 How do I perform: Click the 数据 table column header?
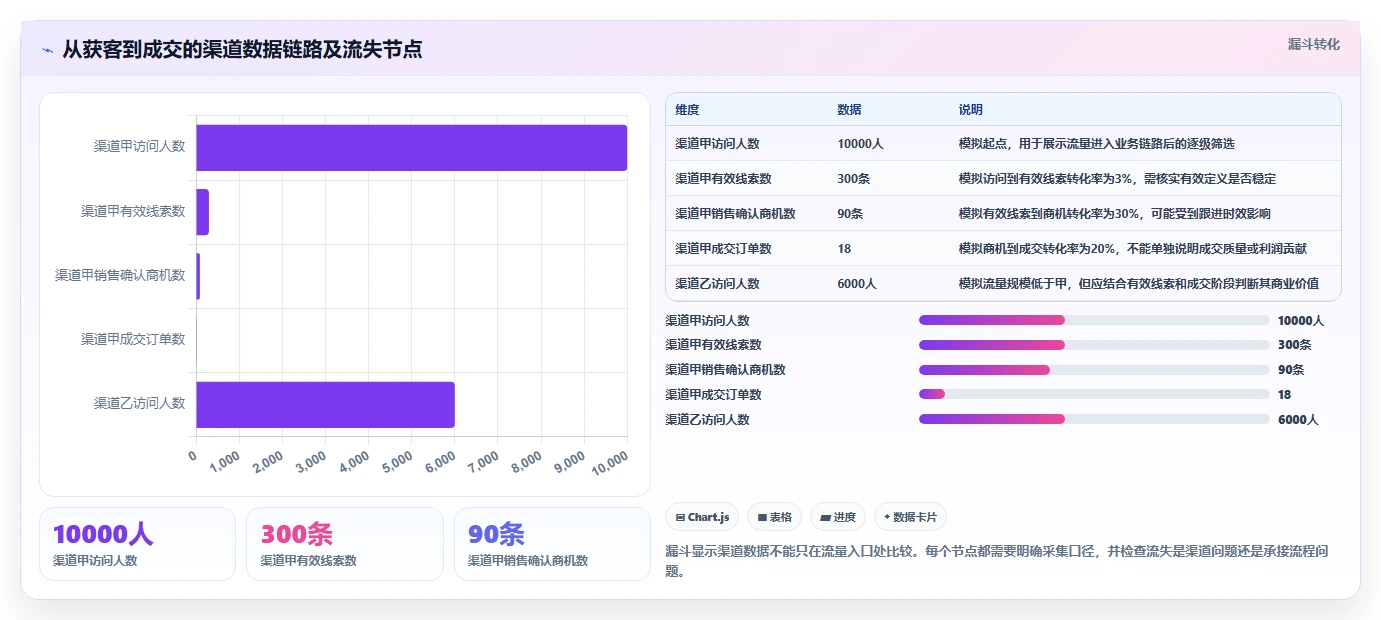point(849,110)
